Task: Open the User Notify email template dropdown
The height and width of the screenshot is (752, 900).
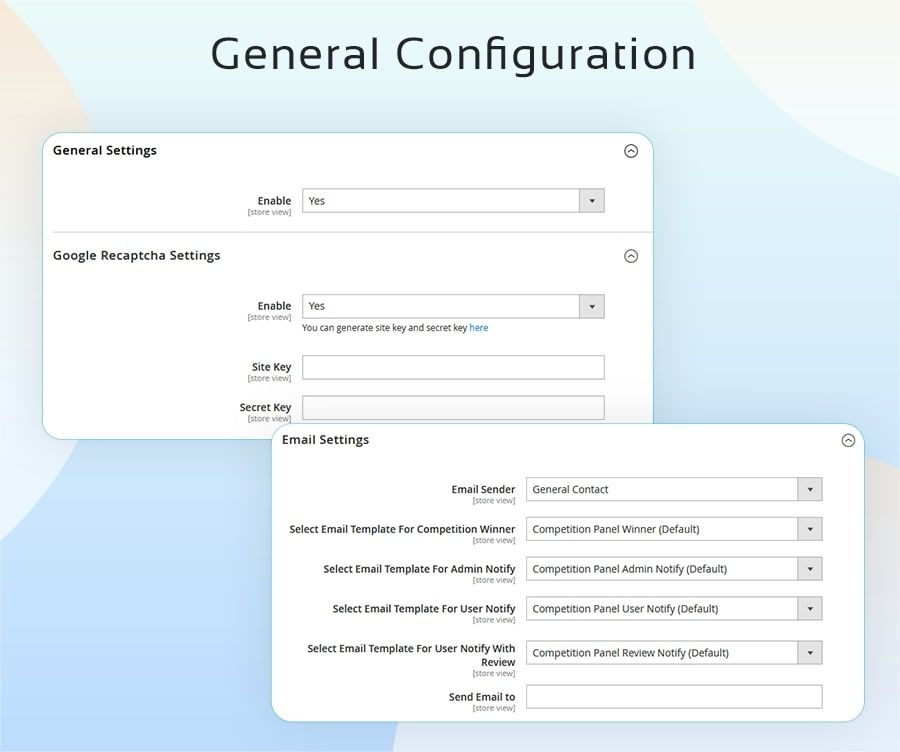Action: 674,608
